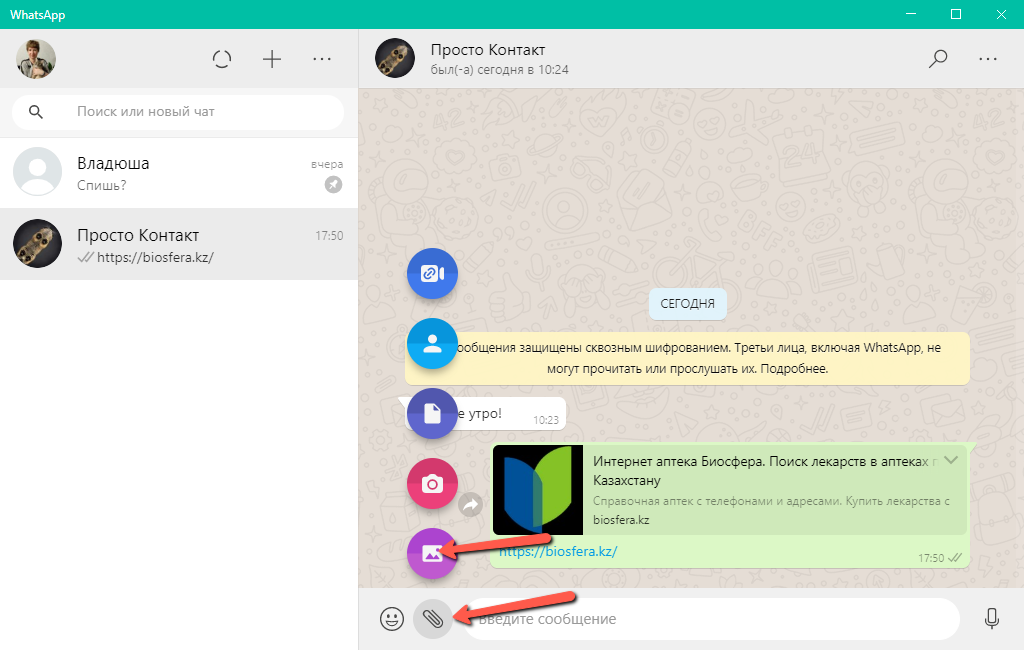Viewport: 1024px width, 650px height.
Task: Click the paperclip attach icon
Action: tap(432, 619)
